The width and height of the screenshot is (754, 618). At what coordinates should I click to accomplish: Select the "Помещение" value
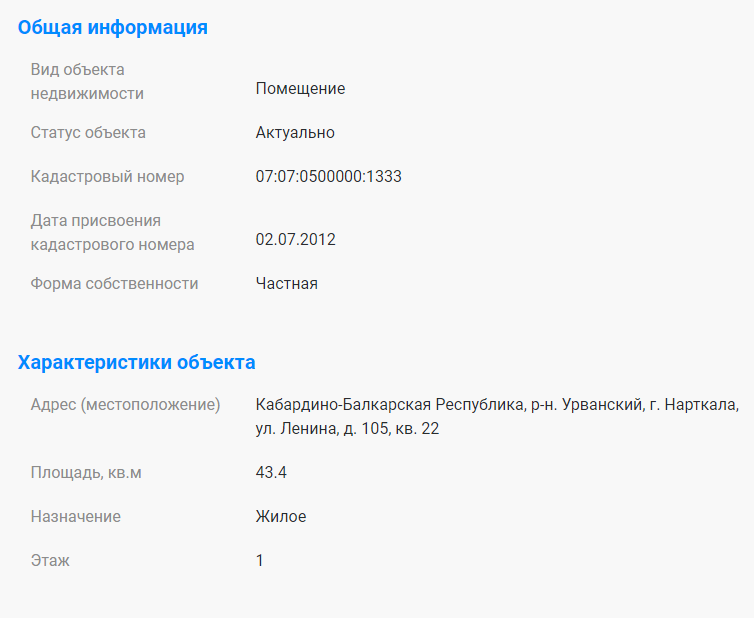coord(300,88)
